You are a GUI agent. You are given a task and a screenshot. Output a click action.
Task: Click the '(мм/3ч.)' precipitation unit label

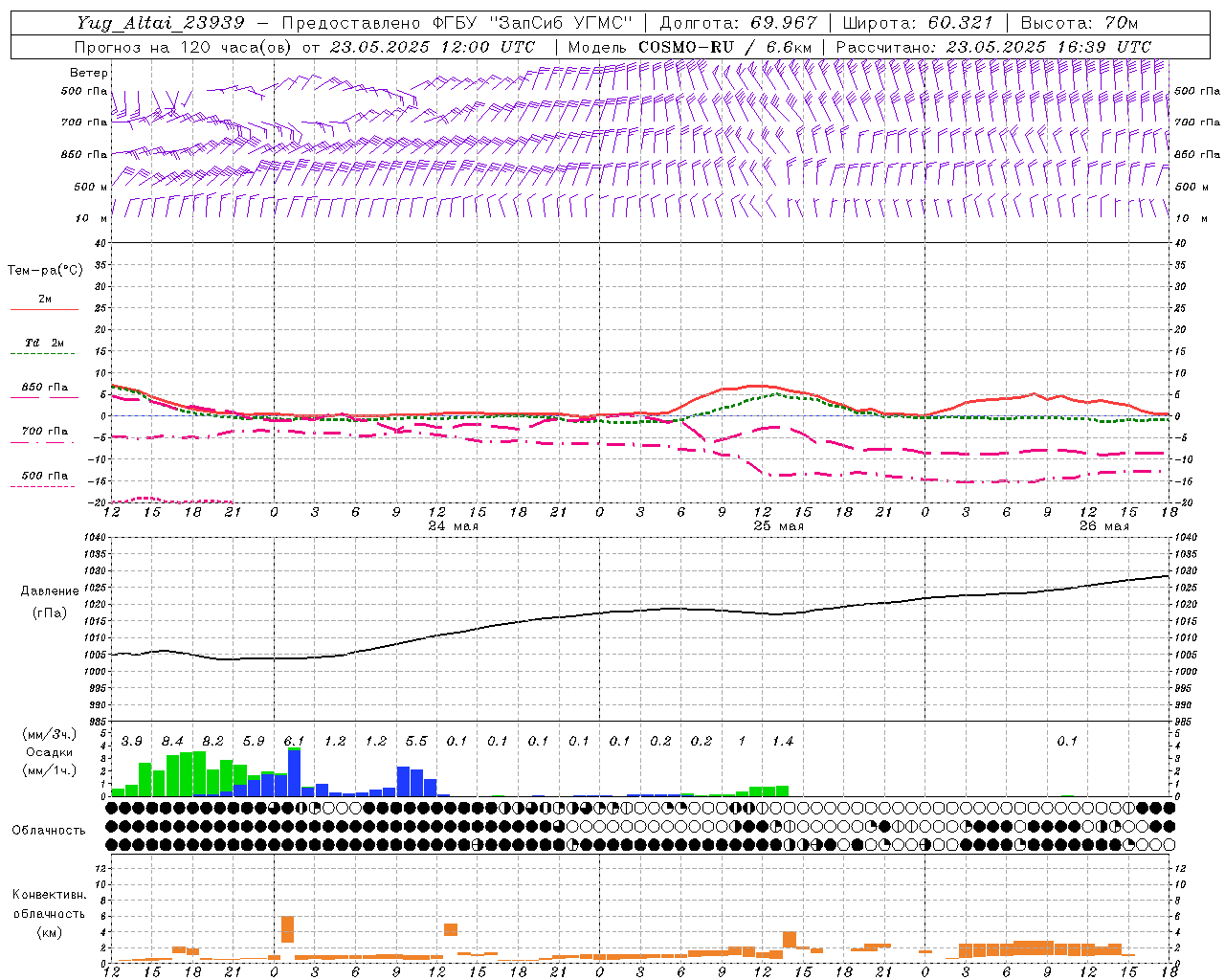(50, 734)
